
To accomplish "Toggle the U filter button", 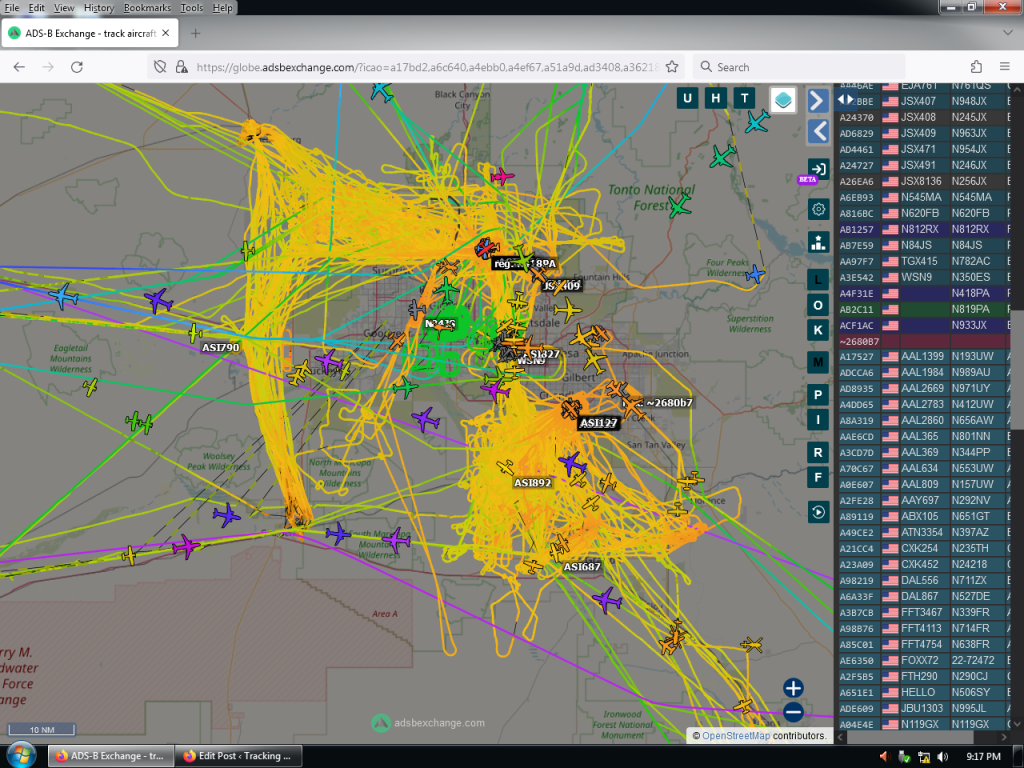I will pyautogui.click(x=687, y=99).
